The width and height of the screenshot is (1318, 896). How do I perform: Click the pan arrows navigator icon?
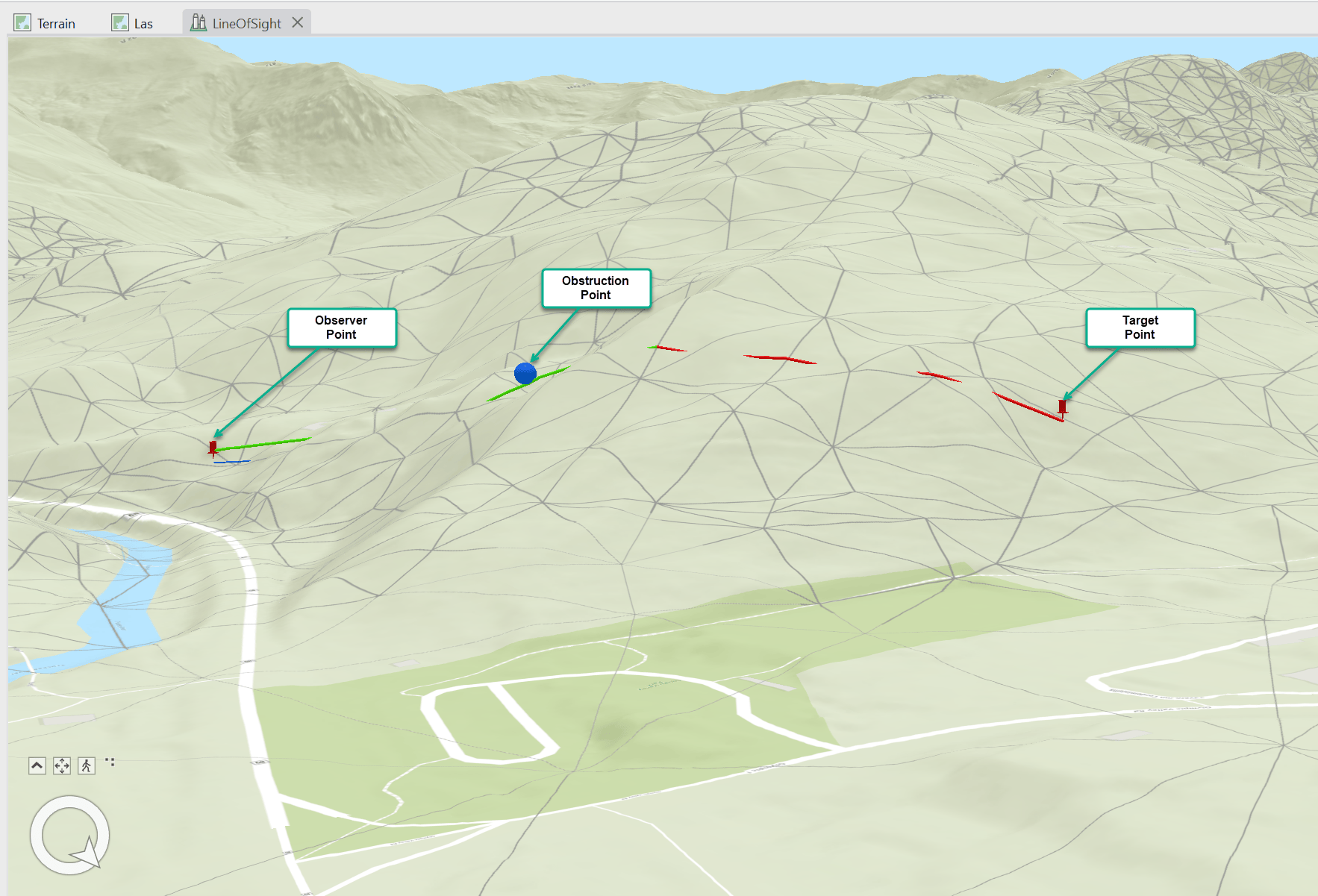62,765
